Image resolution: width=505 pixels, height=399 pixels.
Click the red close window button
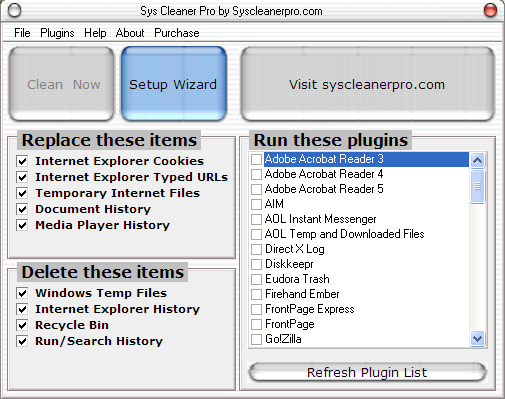tap(490, 10)
